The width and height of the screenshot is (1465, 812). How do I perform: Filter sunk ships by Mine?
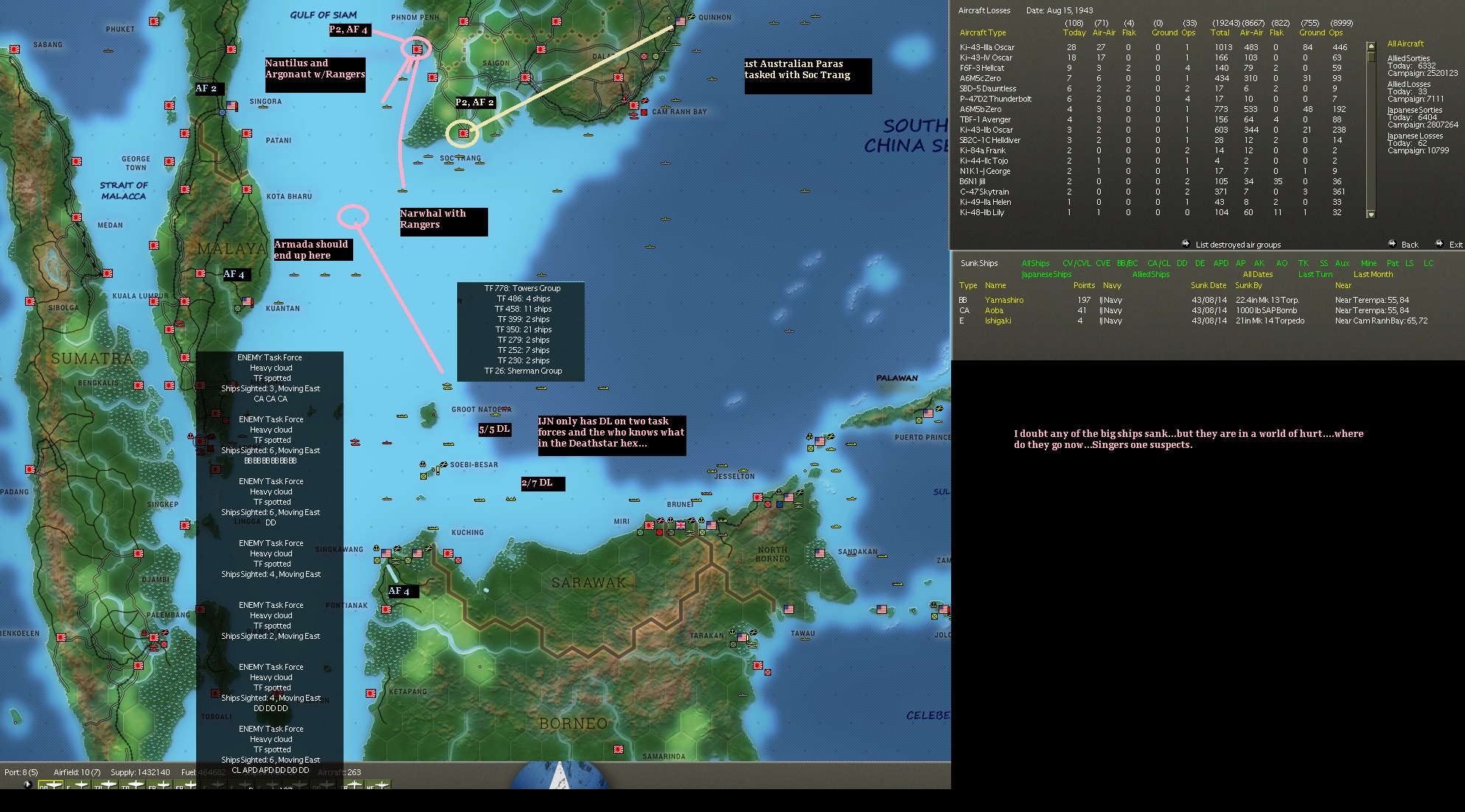(1369, 263)
